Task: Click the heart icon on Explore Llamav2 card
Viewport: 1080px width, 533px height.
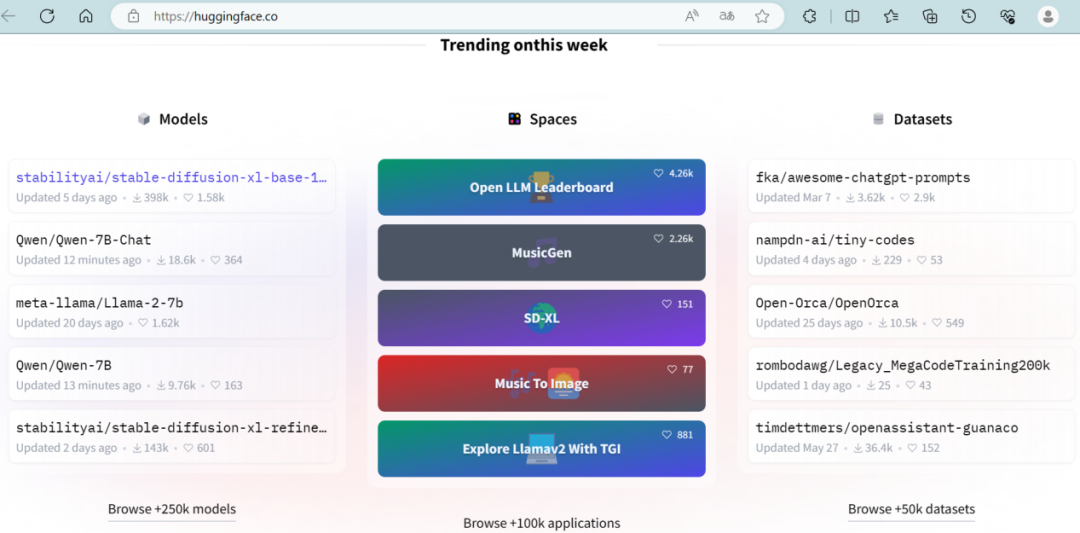Action: click(x=667, y=435)
